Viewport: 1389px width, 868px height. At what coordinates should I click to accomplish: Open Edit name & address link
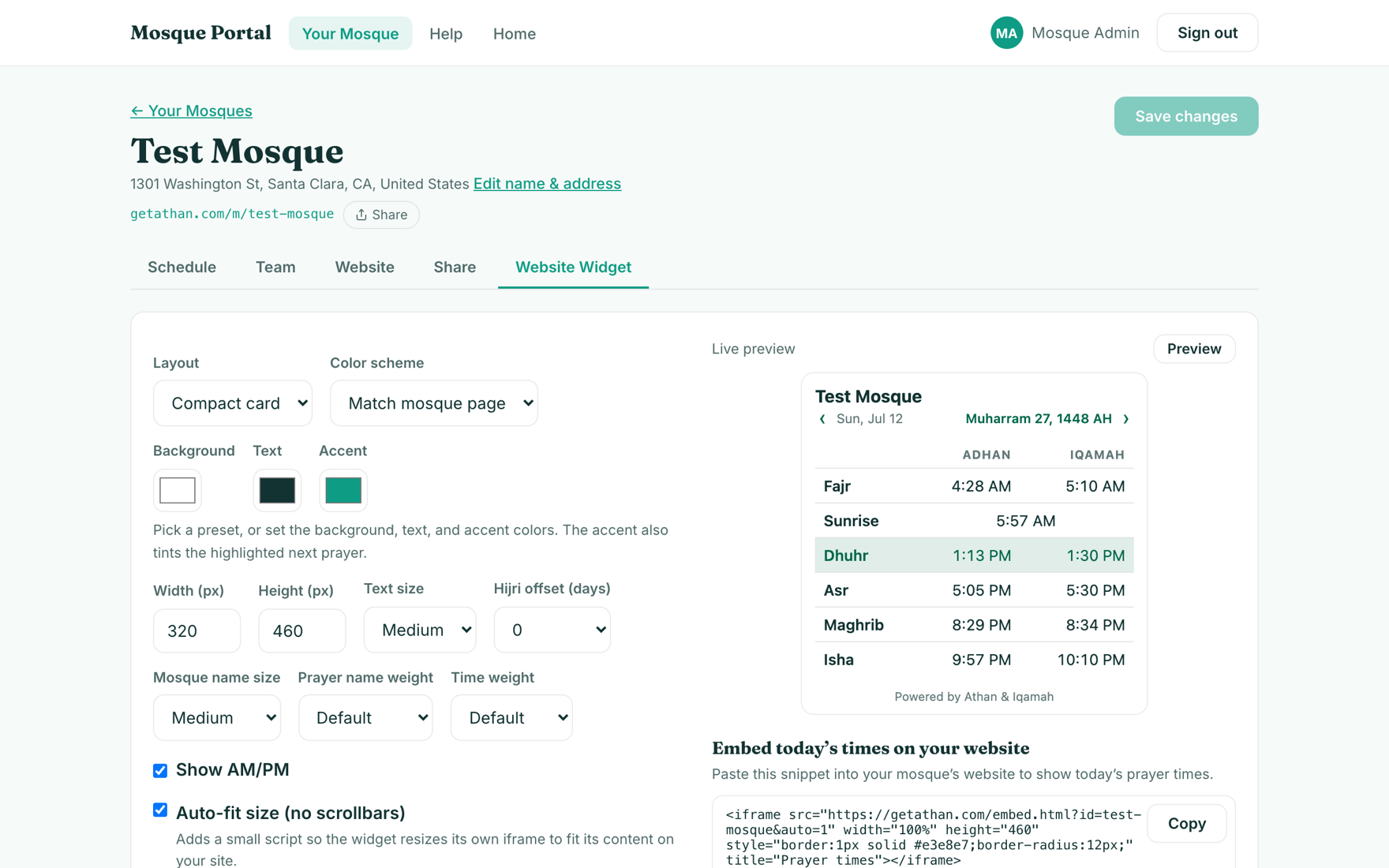[547, 183]
